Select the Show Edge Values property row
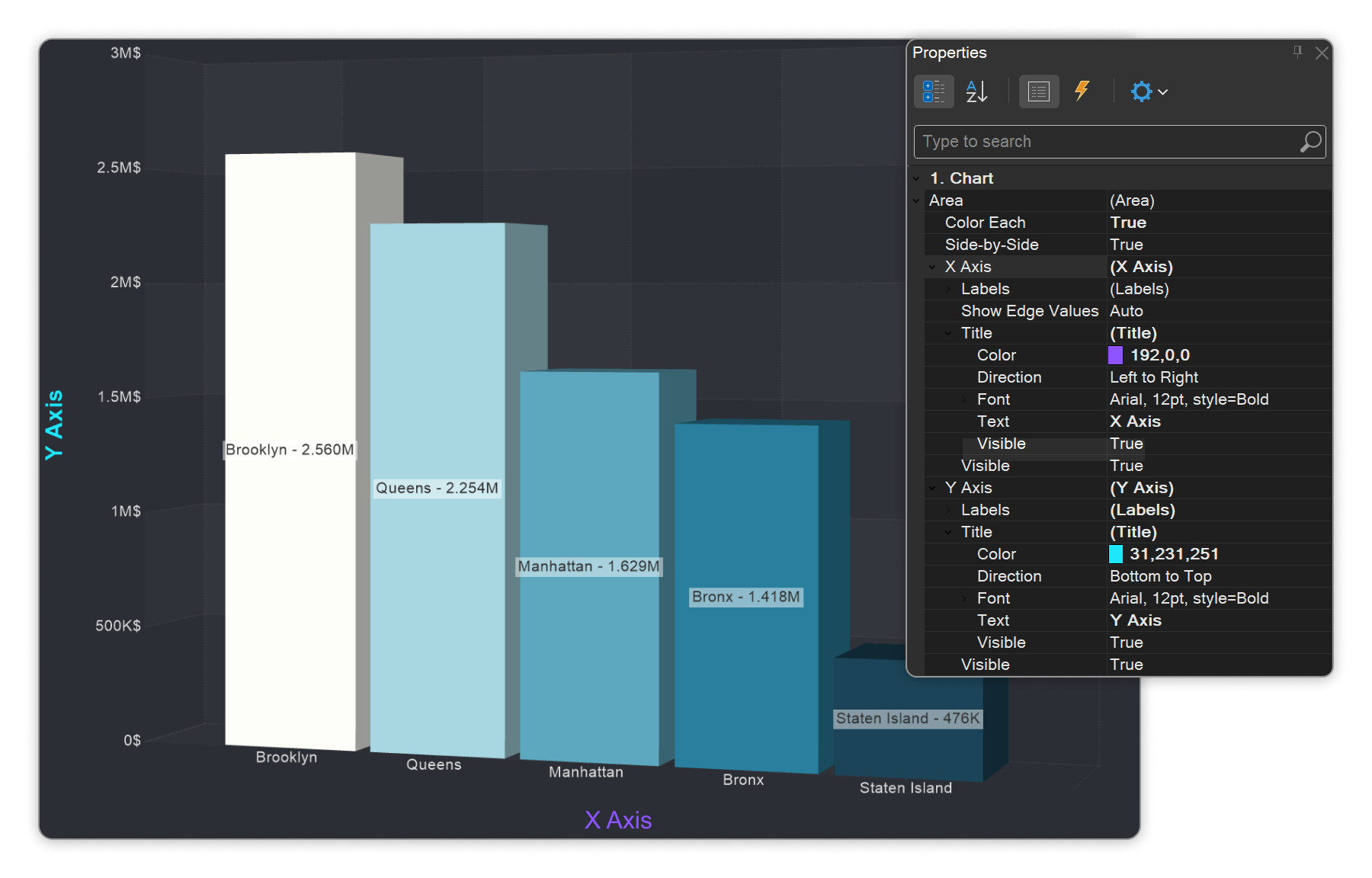 (x=1128, y=311)
